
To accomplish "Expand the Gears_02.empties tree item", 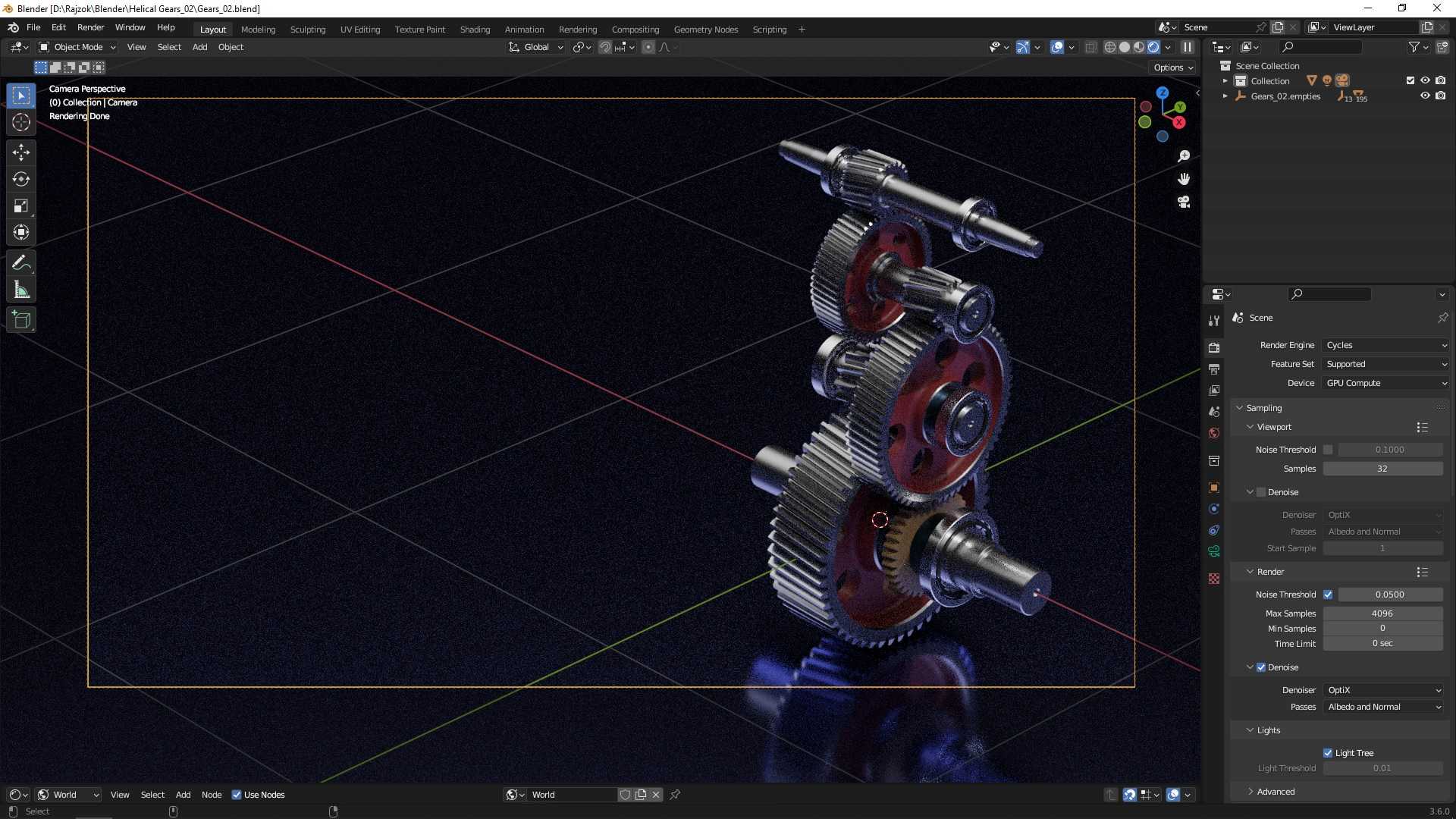I will click(1225, 96).
